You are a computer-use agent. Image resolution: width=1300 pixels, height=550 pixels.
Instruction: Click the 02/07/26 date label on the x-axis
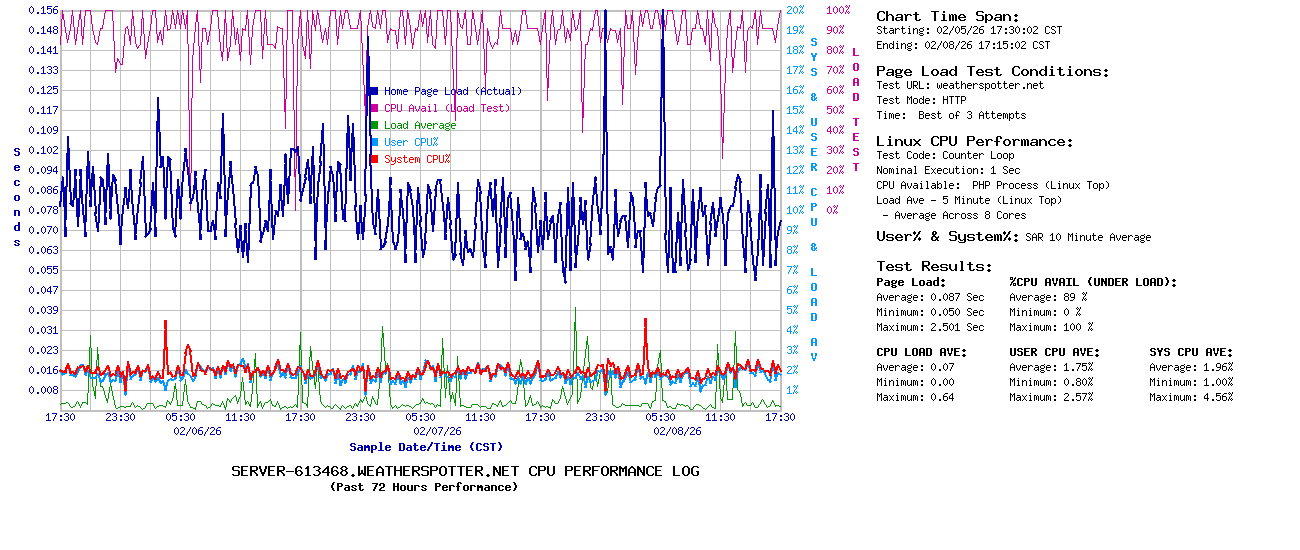pos(437,431)
